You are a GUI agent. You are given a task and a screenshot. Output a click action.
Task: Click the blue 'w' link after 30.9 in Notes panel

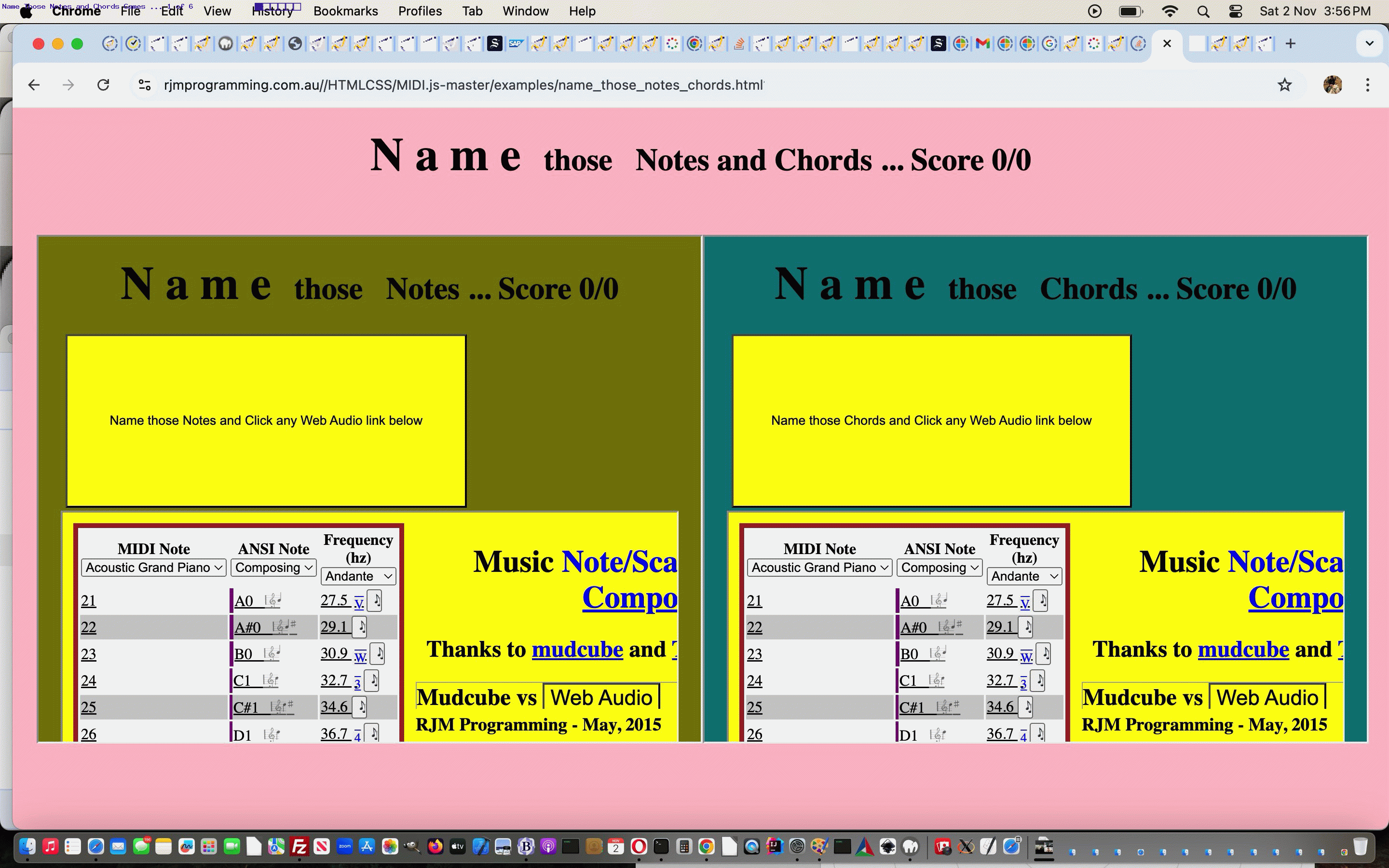tap(360, 656)
